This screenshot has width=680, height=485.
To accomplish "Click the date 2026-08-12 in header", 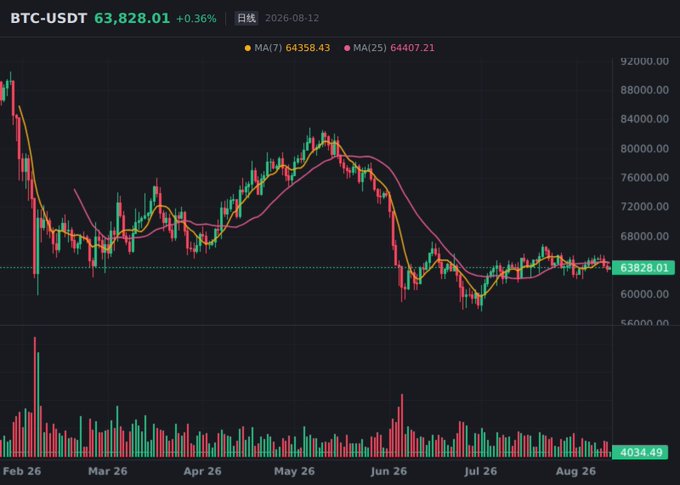I will tap(292, 18).
